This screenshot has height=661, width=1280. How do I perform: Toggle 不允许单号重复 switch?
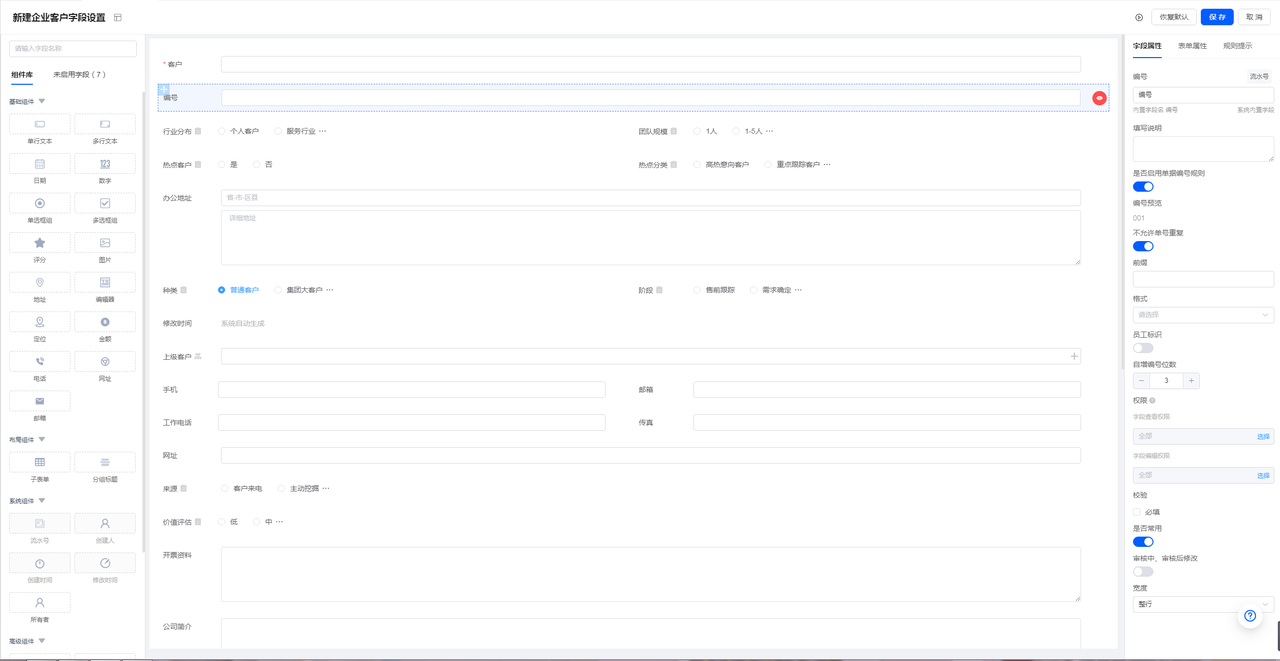pos(1143,246)
